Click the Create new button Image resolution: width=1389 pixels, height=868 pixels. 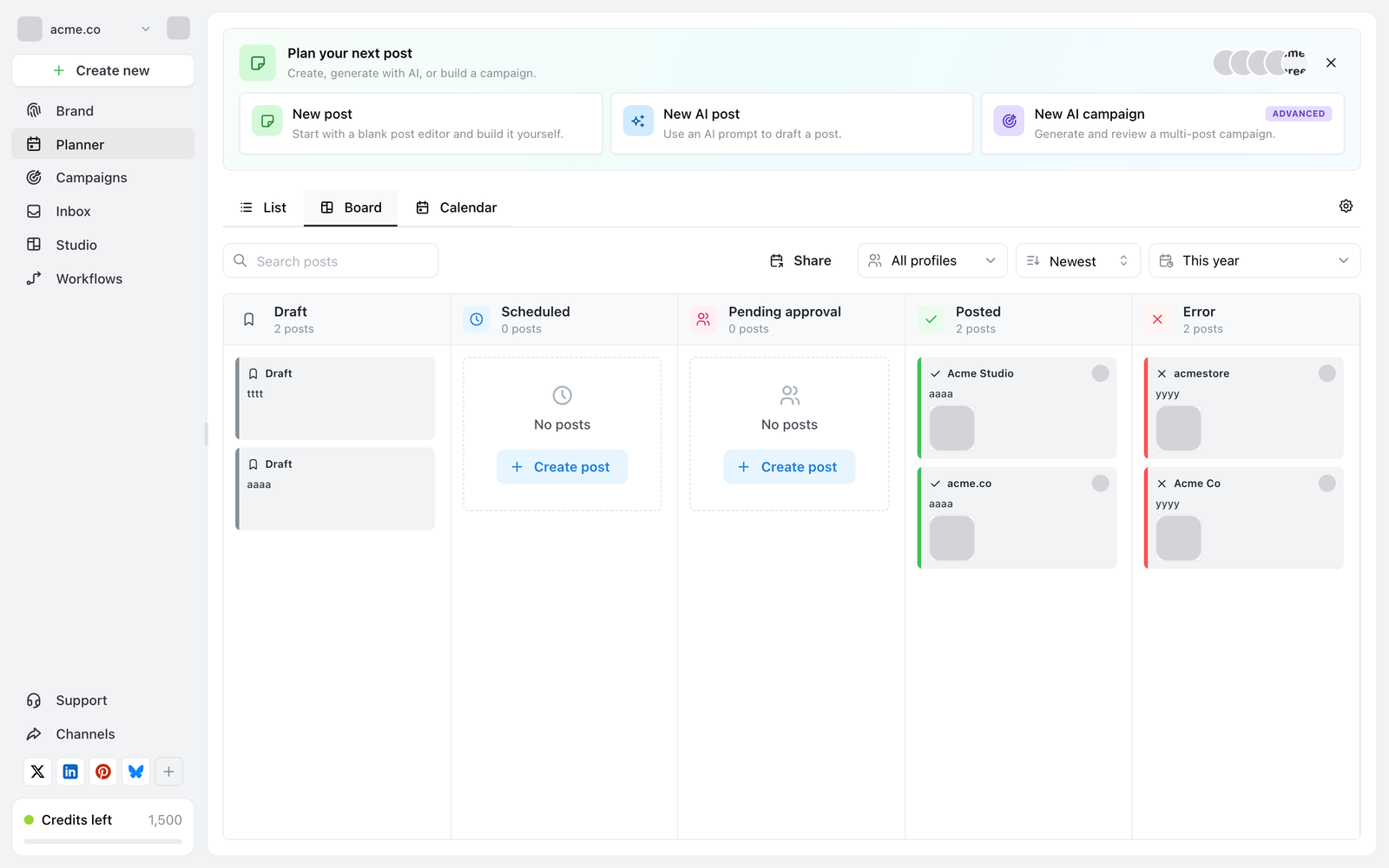[x=103, y=70]
